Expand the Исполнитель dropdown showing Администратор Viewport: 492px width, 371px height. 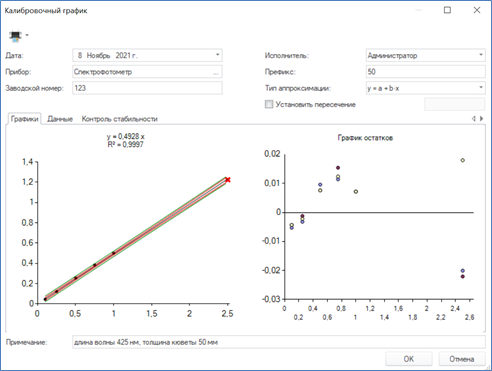point(481,55)
